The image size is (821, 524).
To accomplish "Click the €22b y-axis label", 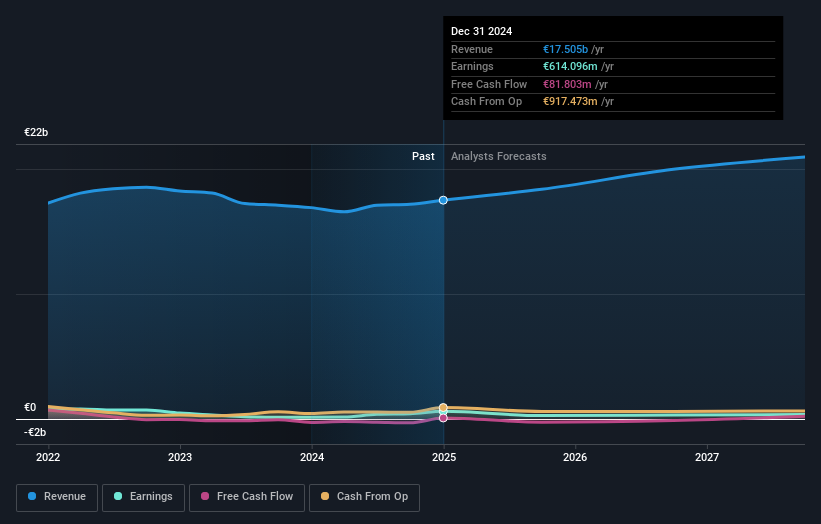I will tap(36, 132).
